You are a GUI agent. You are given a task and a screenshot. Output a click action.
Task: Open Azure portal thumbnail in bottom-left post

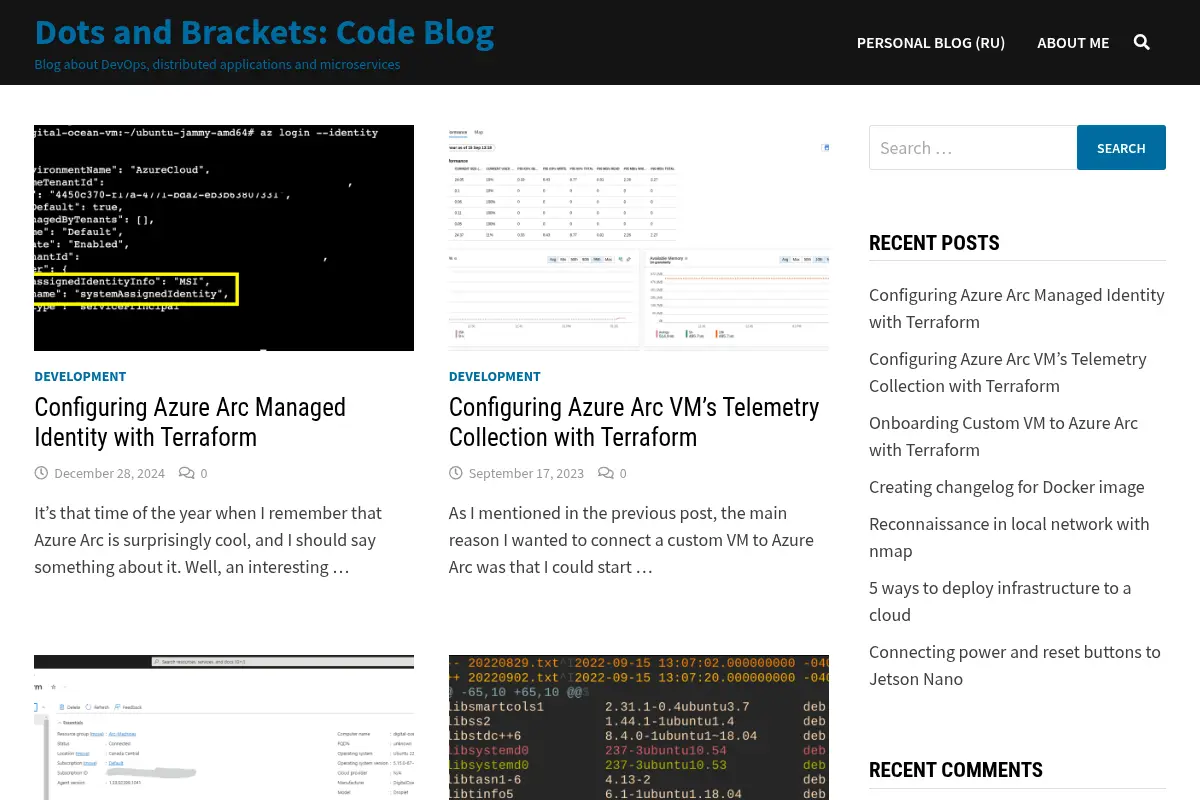pos(224,727)
